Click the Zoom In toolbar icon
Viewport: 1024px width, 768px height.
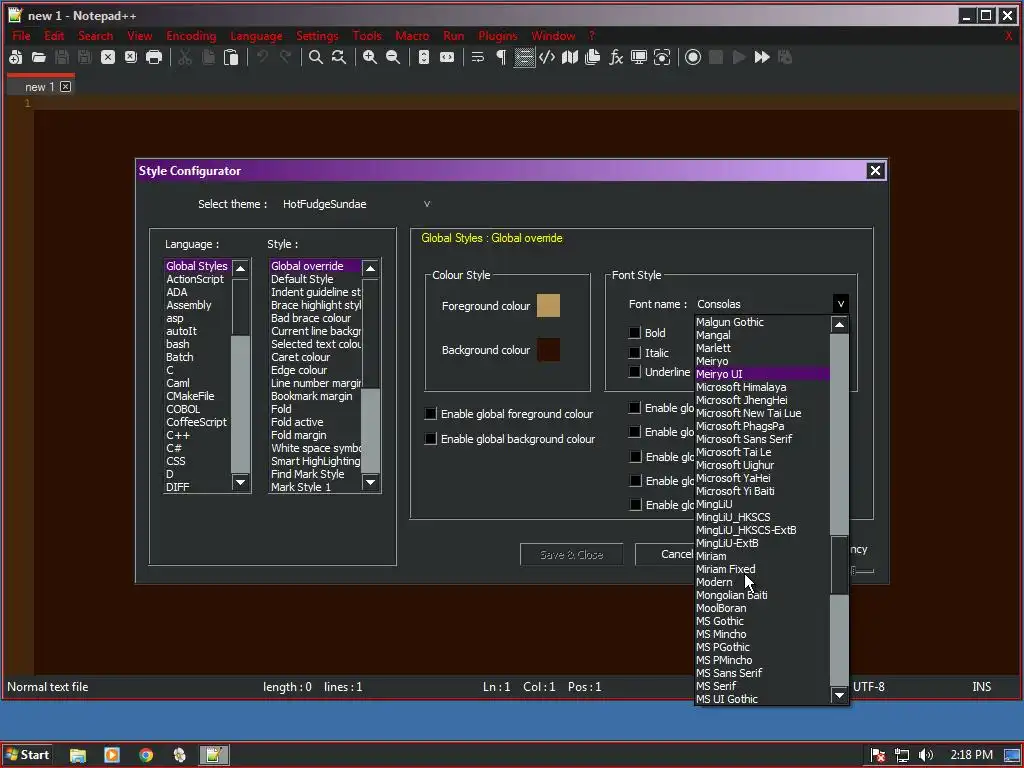coord(370,57)
